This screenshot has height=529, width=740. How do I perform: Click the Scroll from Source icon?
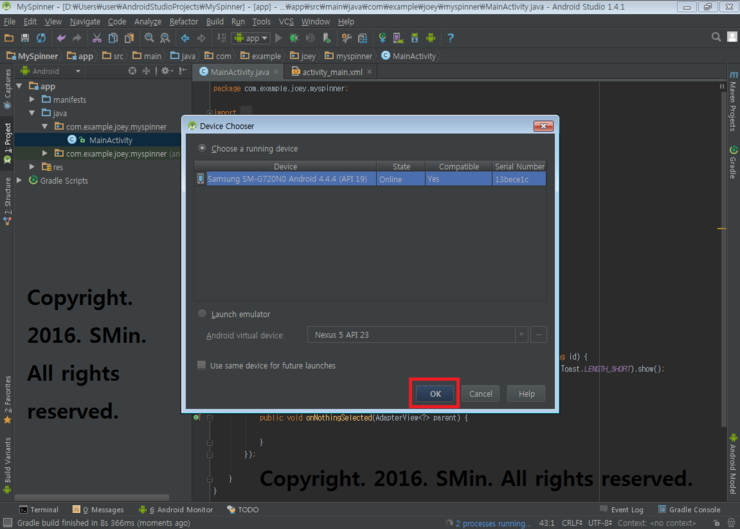pos(133,71)
